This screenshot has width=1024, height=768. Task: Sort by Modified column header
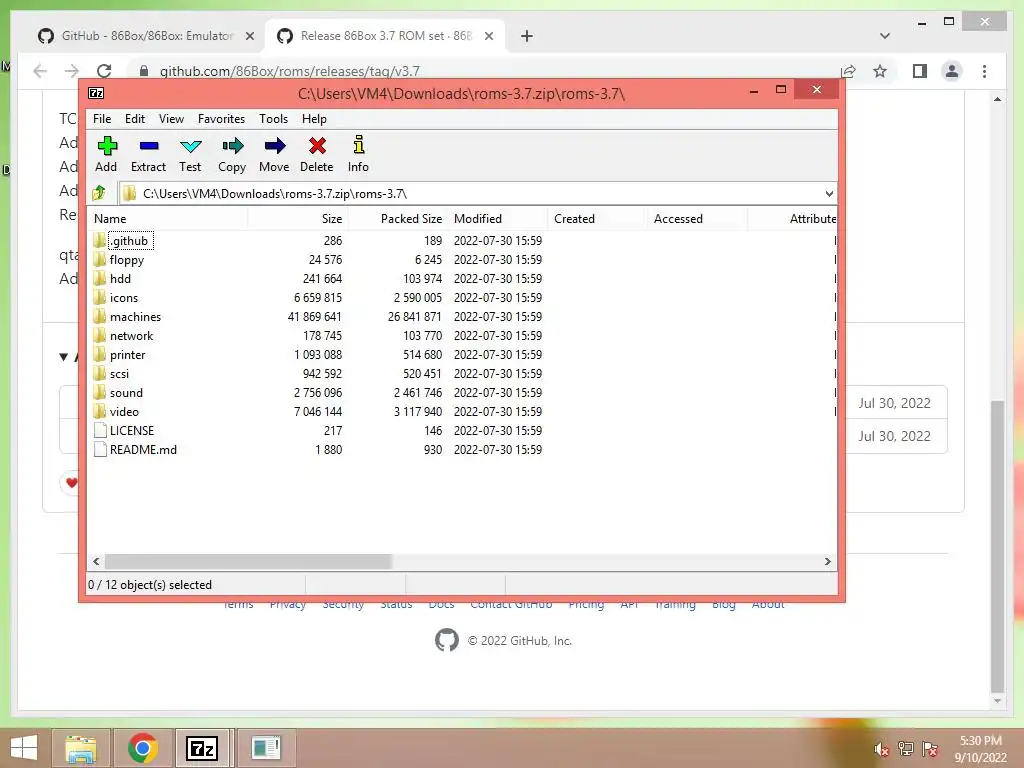point(498,219)
